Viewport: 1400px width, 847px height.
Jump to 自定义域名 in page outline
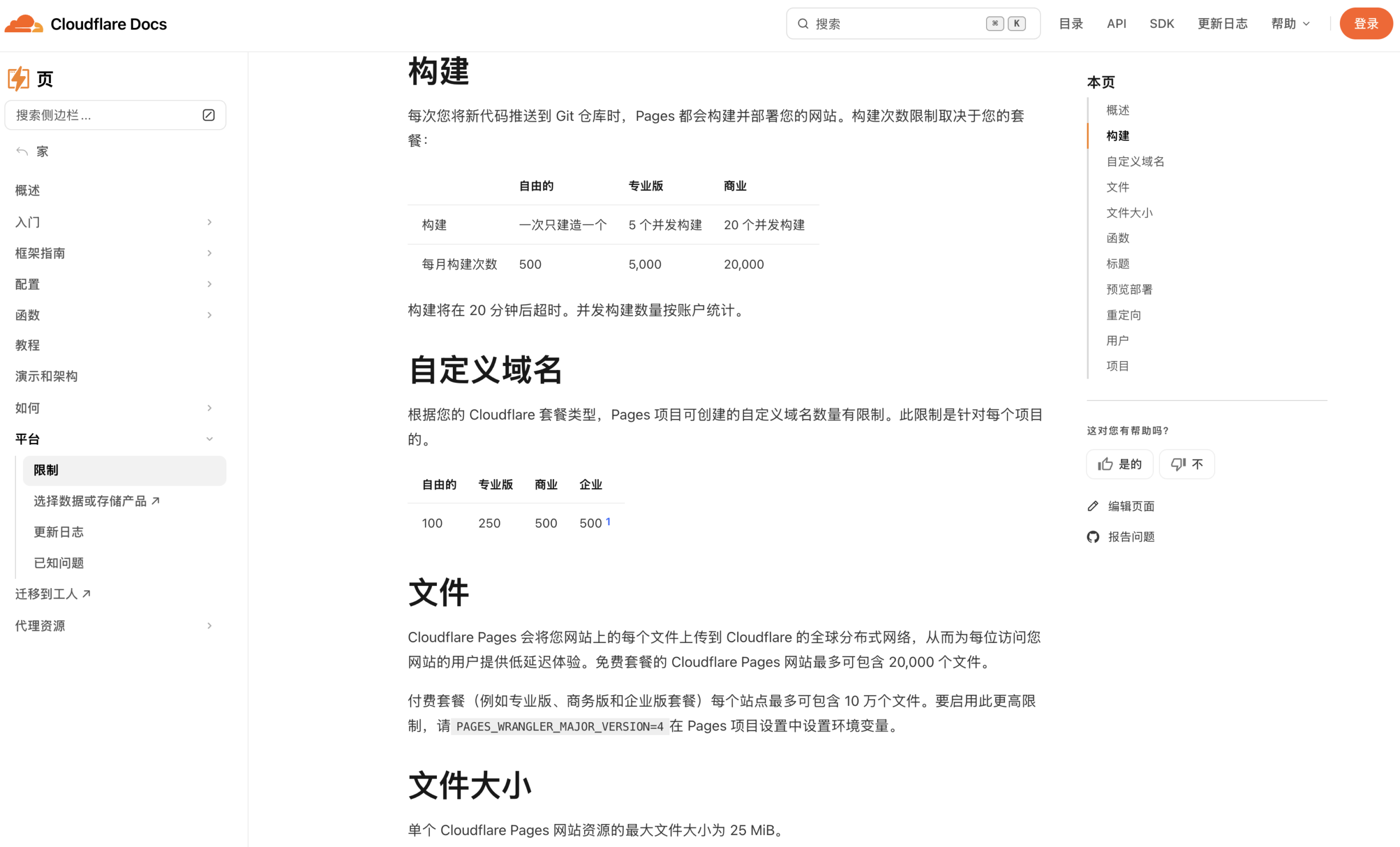pyautogui.click(x=1135, y=161)
